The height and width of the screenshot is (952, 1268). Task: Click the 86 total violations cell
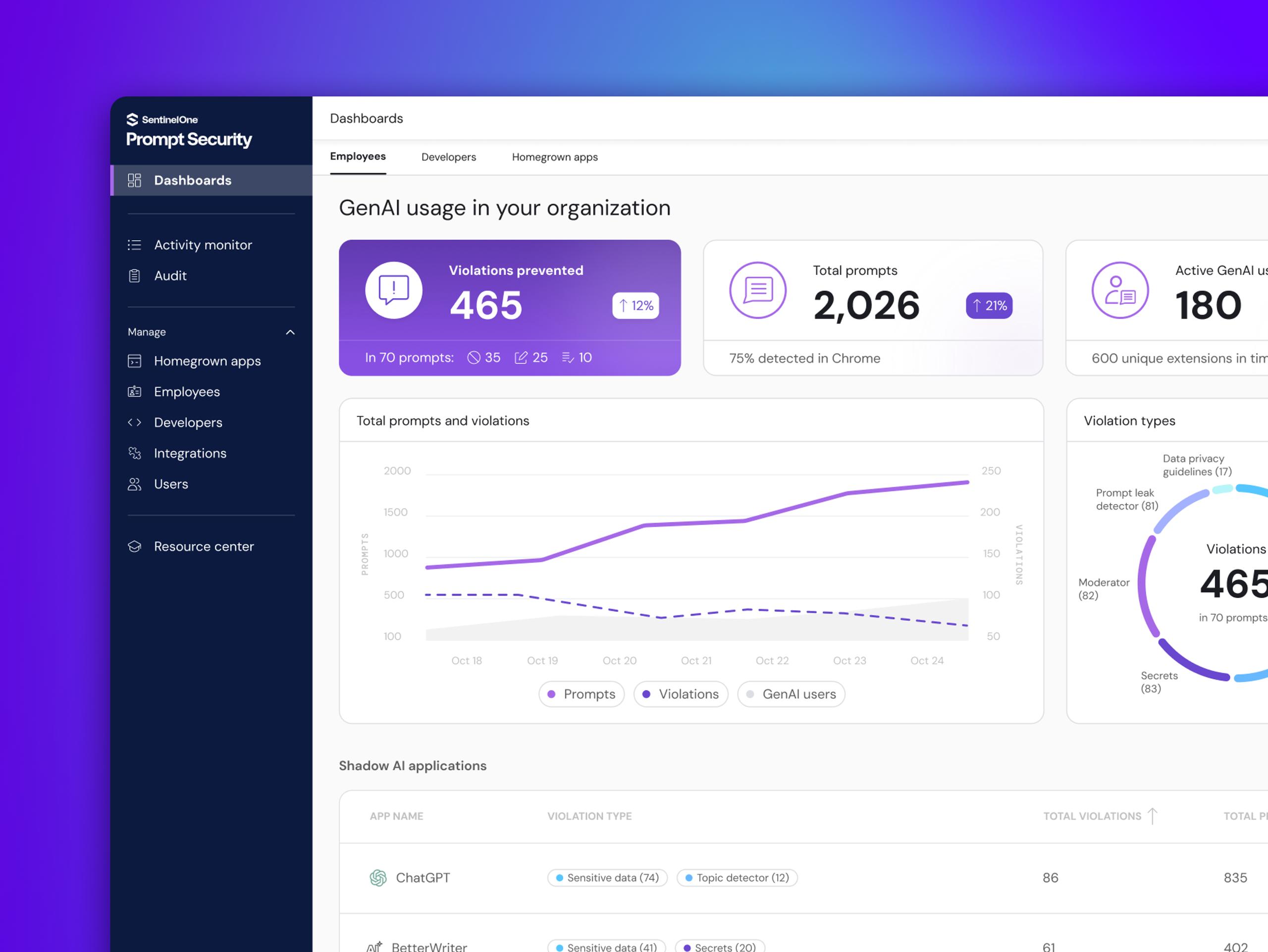click(1050, 878)
